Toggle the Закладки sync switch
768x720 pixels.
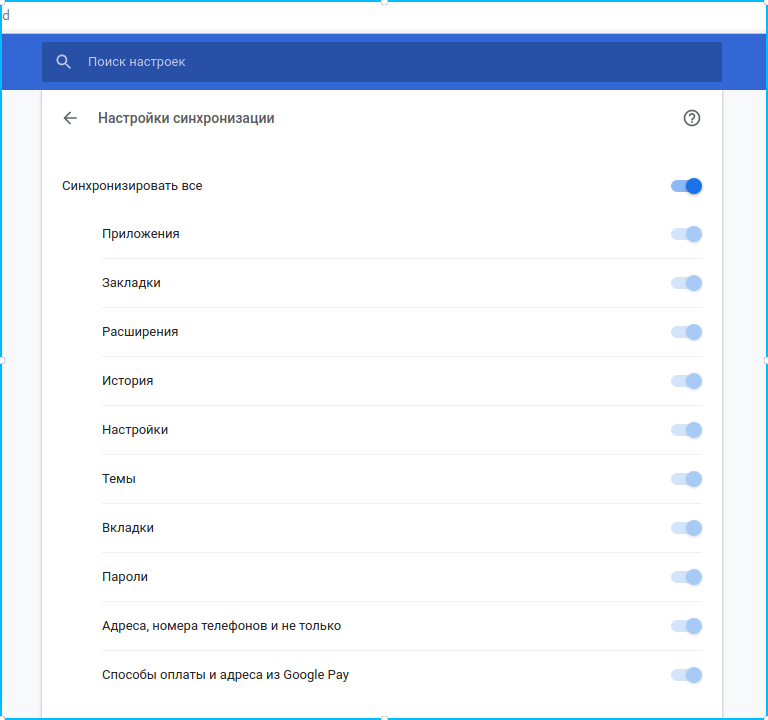(686, 283)
